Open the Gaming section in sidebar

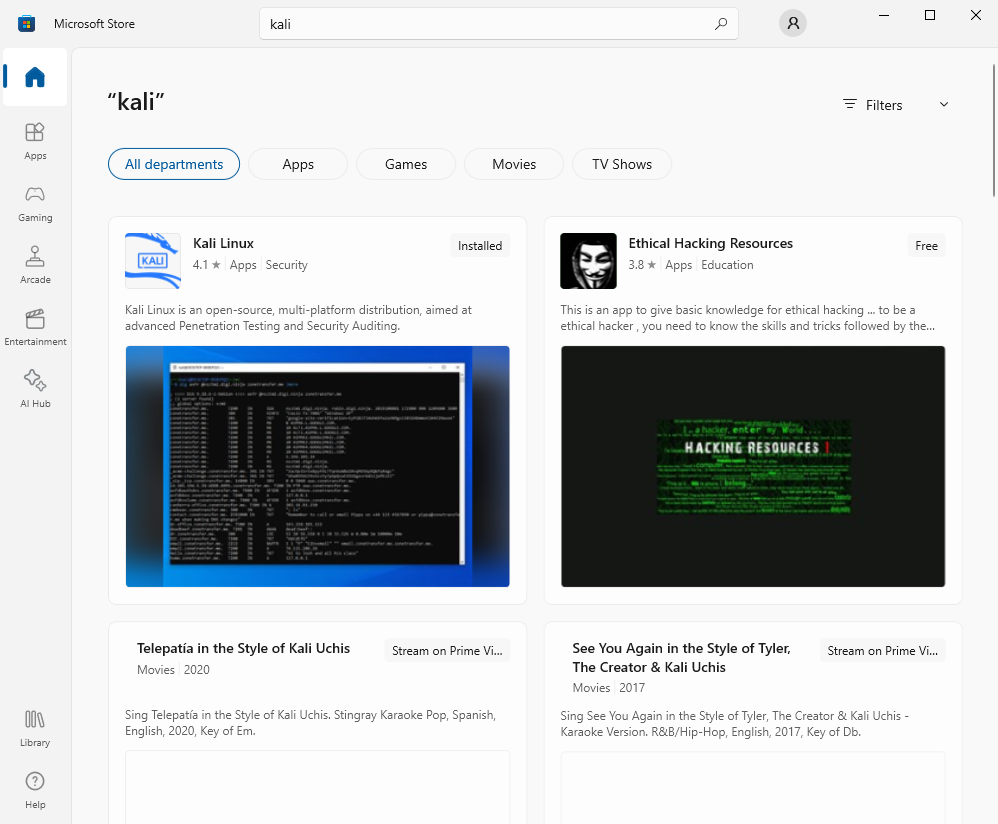click(34, 202)
